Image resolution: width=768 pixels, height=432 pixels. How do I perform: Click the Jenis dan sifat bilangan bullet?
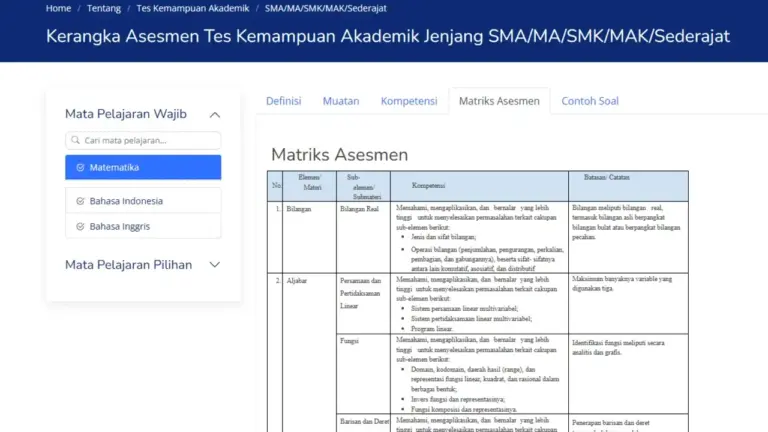tap(444, 237)
